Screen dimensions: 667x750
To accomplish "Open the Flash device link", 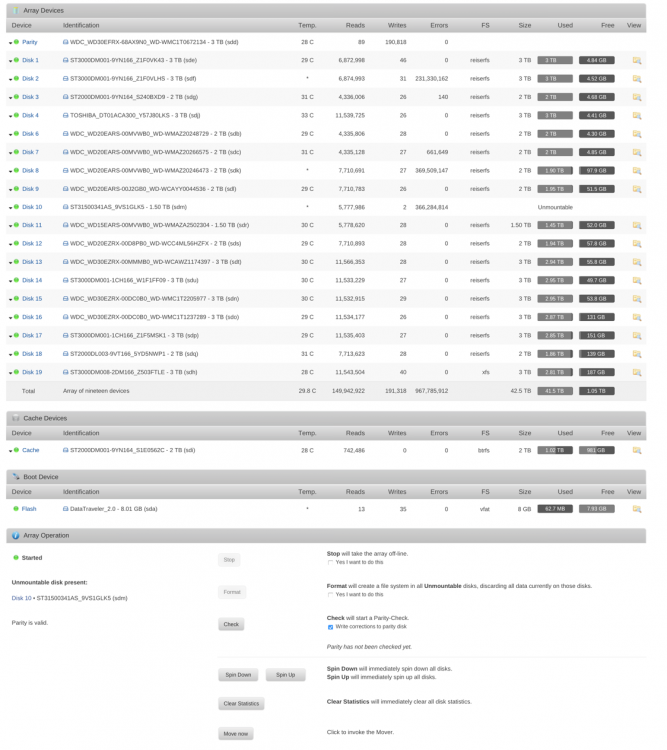I will [29, 509].
